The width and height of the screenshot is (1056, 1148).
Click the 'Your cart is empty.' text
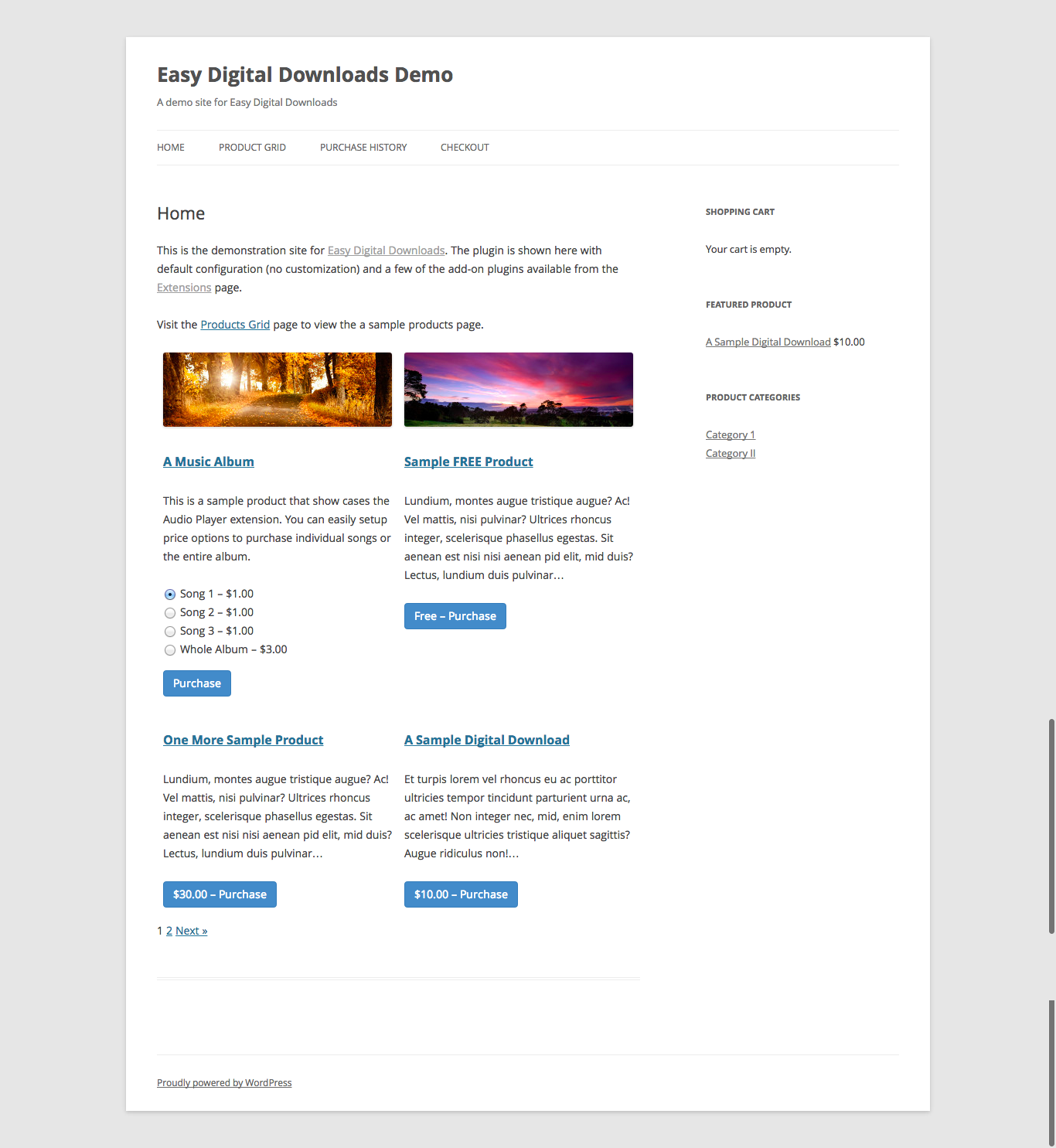click(748, 249)
